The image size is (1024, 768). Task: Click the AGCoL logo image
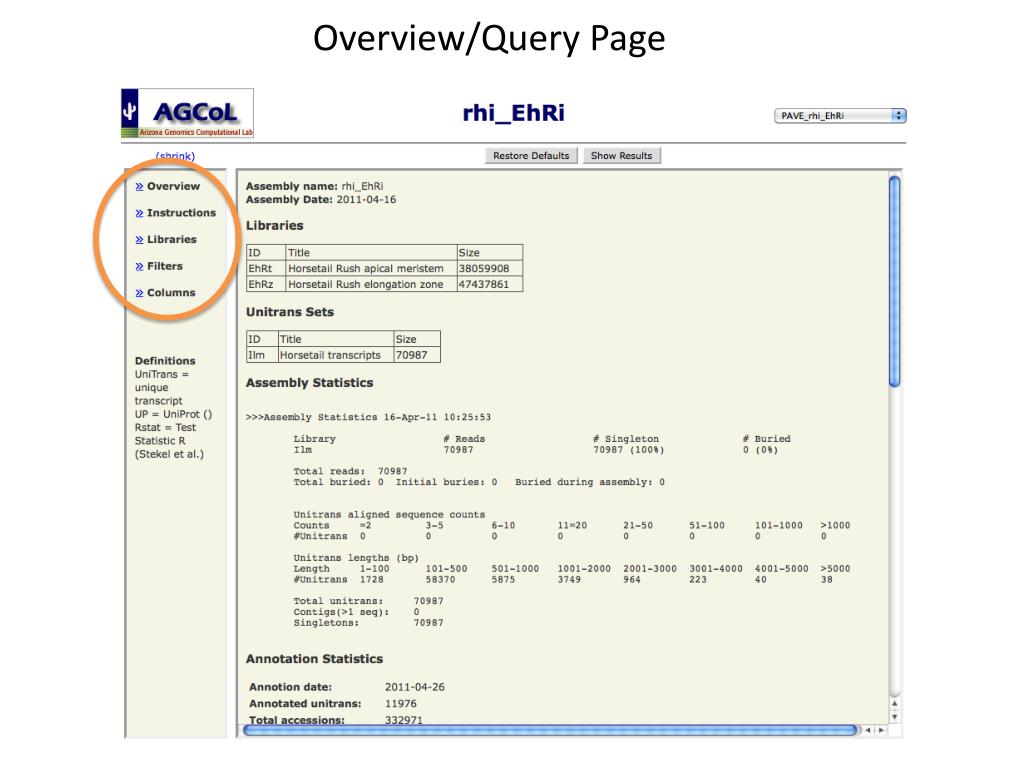[187, 114]
